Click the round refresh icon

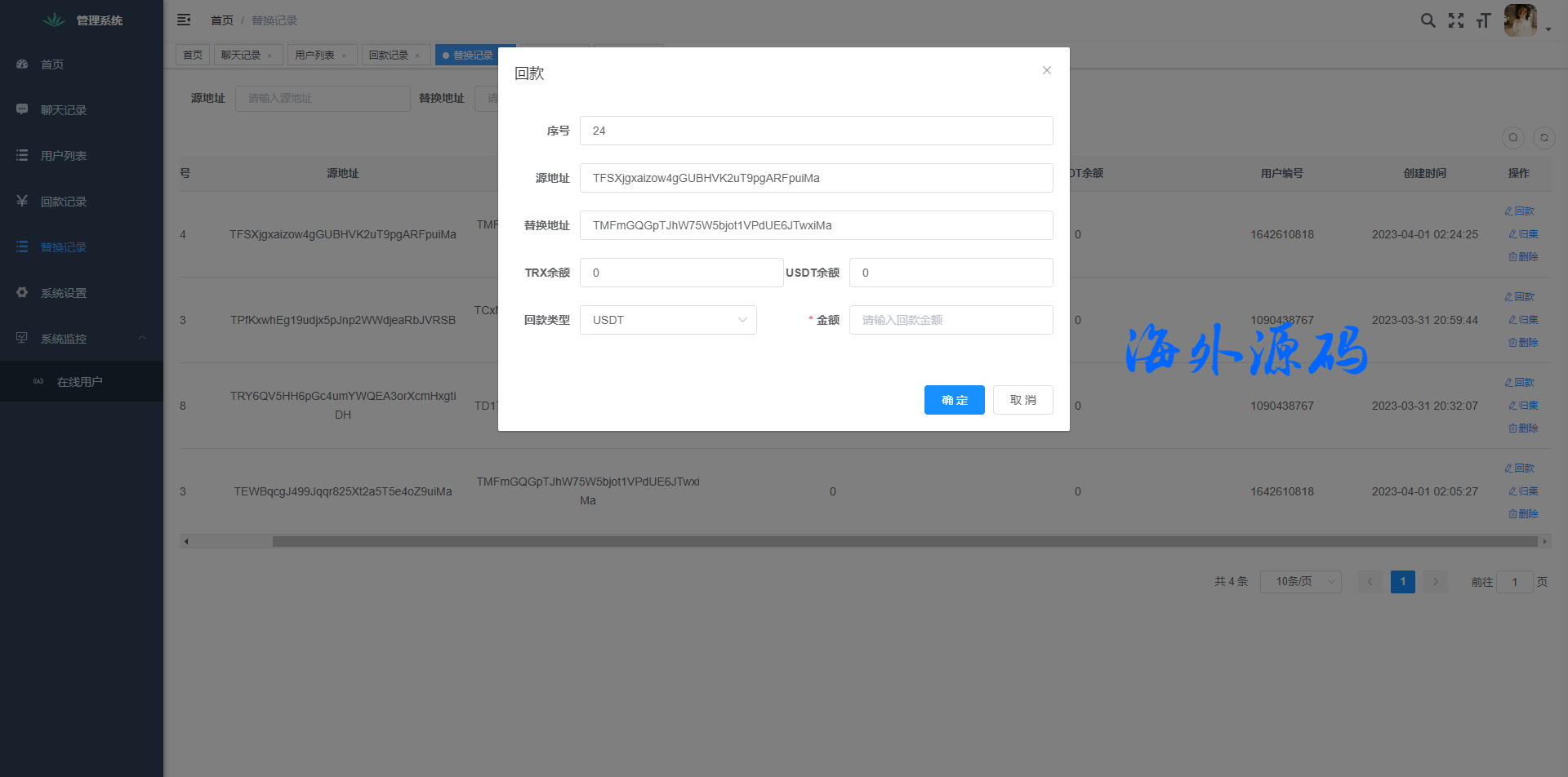pos(1544,138)
